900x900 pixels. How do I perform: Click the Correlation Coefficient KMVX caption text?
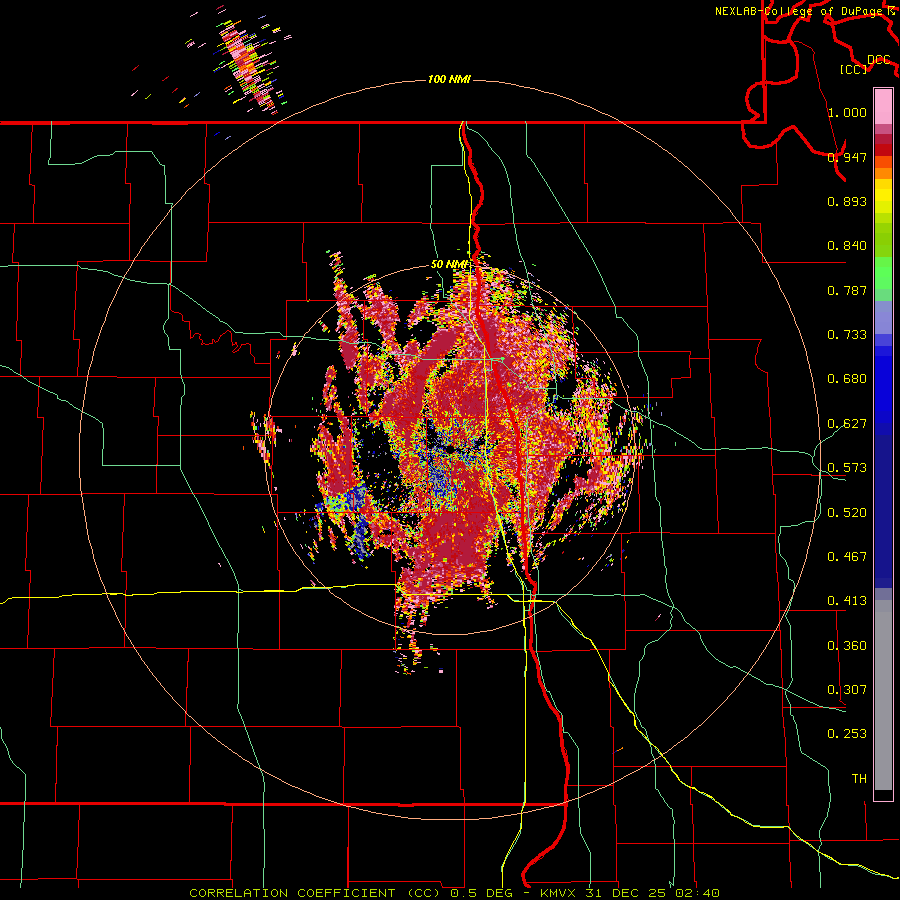tap(454, 893)
